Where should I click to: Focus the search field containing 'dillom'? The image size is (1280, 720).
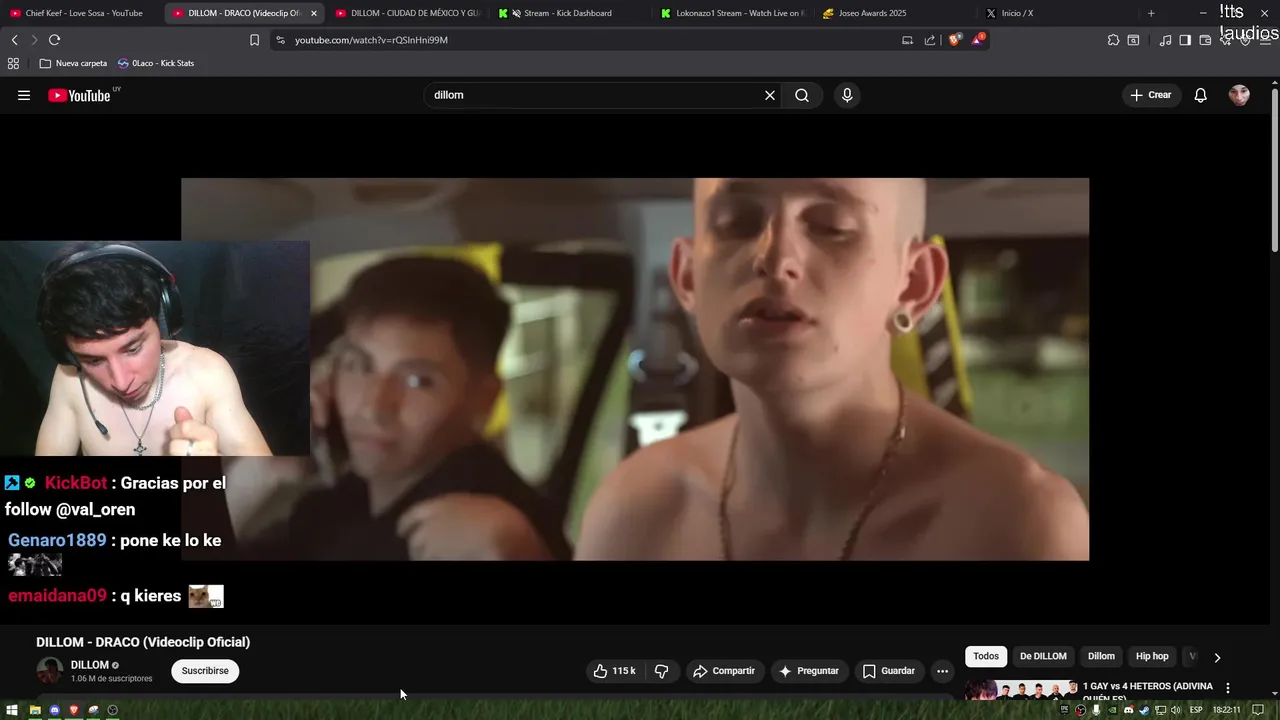click(595, 95)
